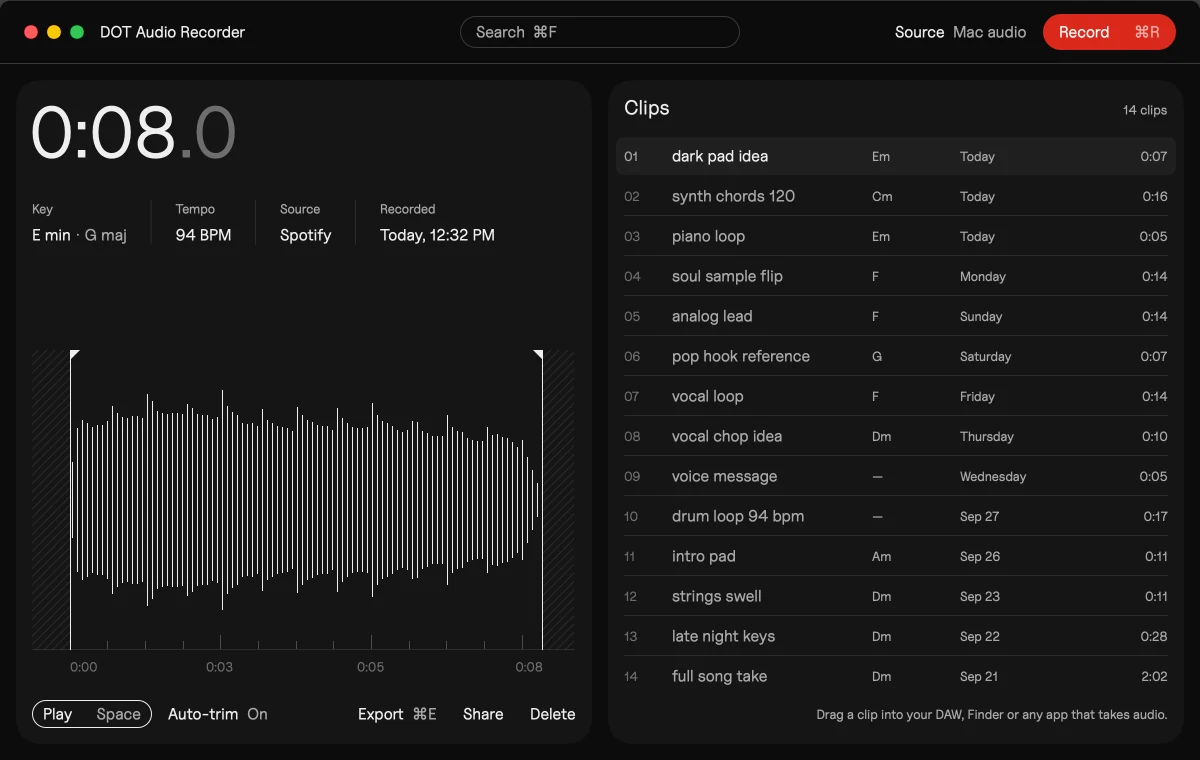Click the 0:28 duration of late night keys
This screenshot has width=1200, height=760.
pyautogui.click(x=1154, y=636)
